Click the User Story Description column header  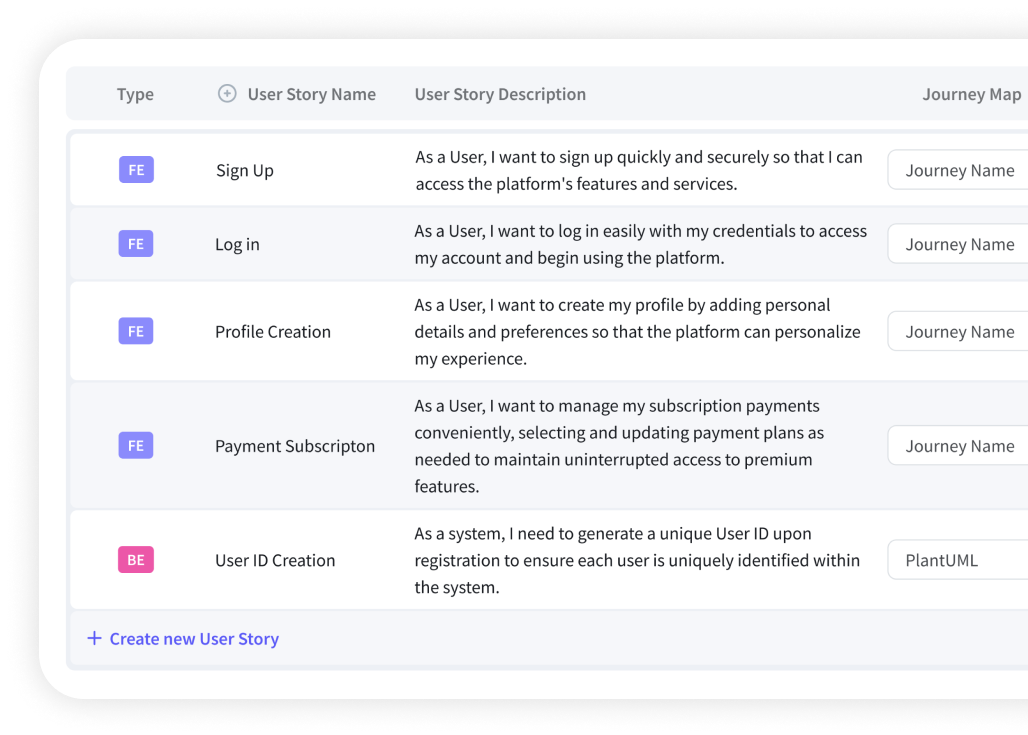click(500, 94)
